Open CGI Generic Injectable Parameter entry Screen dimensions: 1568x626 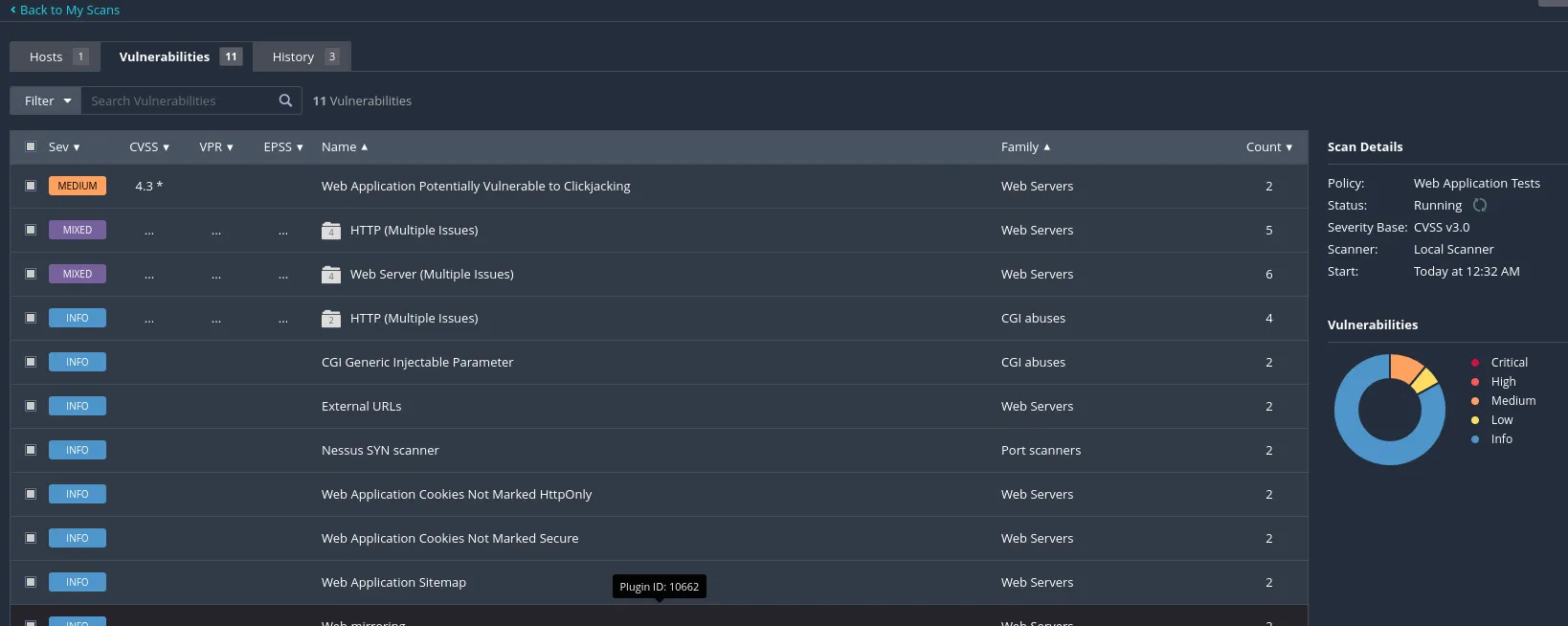417,362
